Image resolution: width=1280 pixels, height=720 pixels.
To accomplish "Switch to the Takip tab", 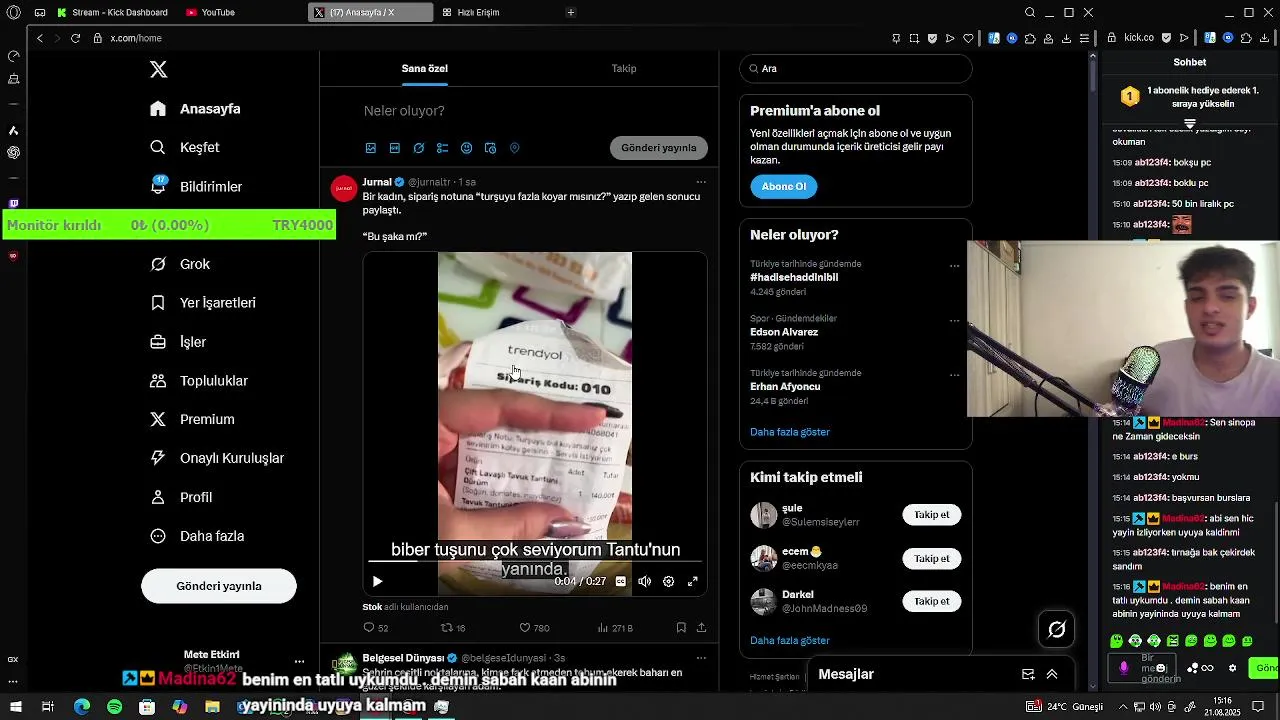I will click(x=624, y=68).
